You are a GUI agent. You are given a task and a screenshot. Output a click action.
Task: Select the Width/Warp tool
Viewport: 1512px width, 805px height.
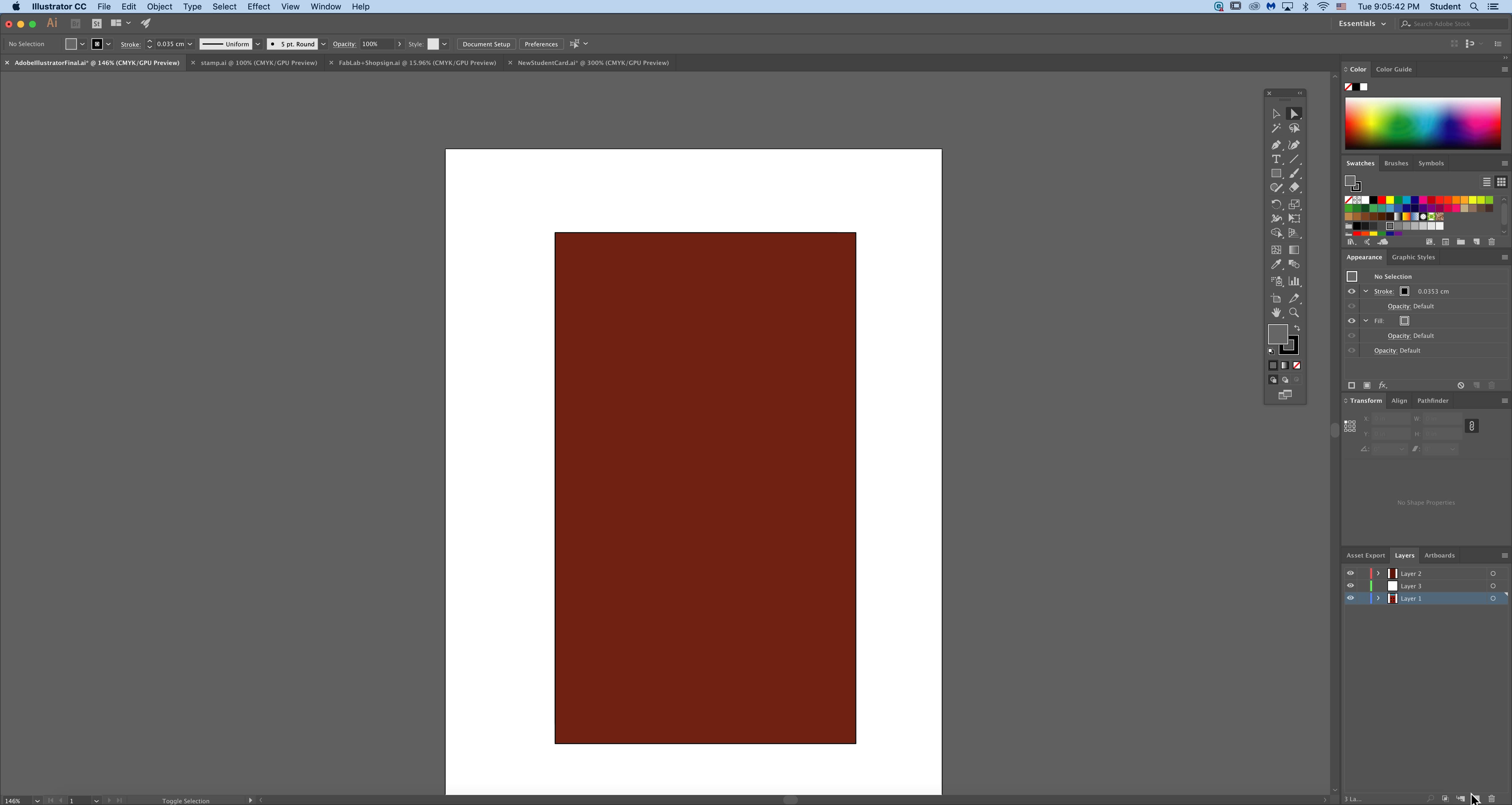pos(1276,219)
